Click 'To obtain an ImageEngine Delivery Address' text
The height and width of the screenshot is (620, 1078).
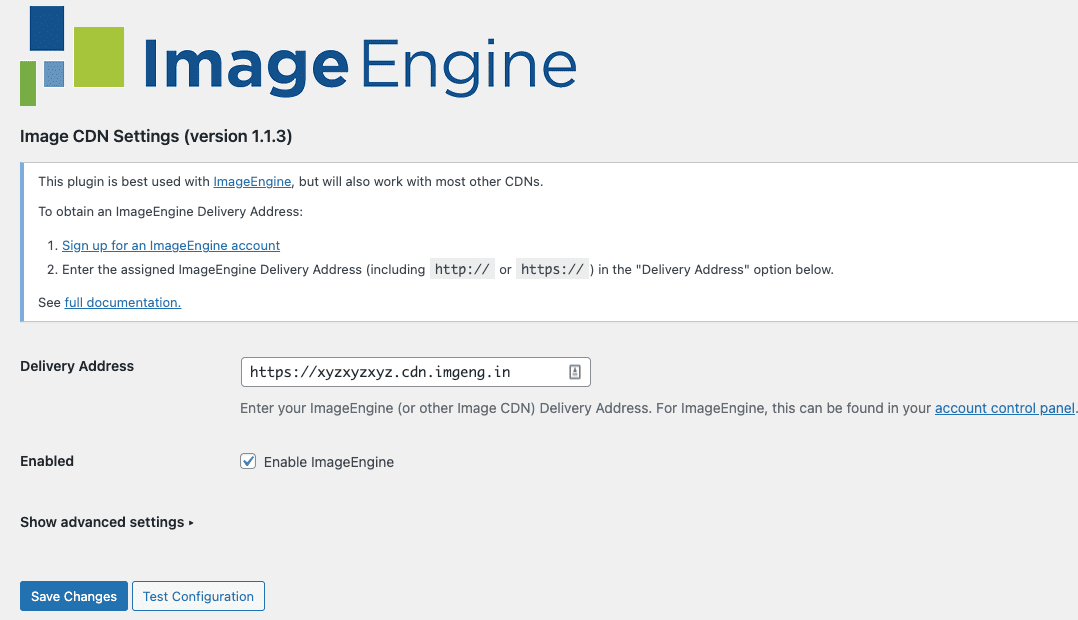pyautogui.click(x=170, y=212)
